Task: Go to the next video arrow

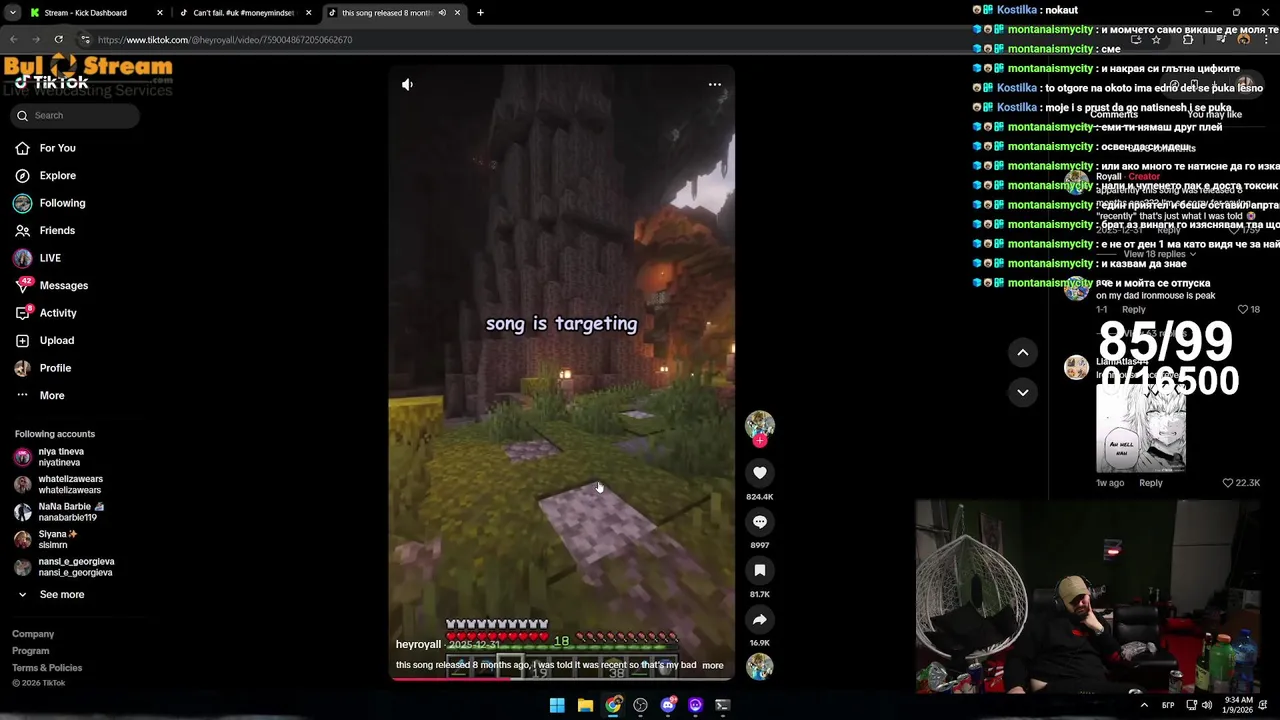Action: click(1023, 392)
